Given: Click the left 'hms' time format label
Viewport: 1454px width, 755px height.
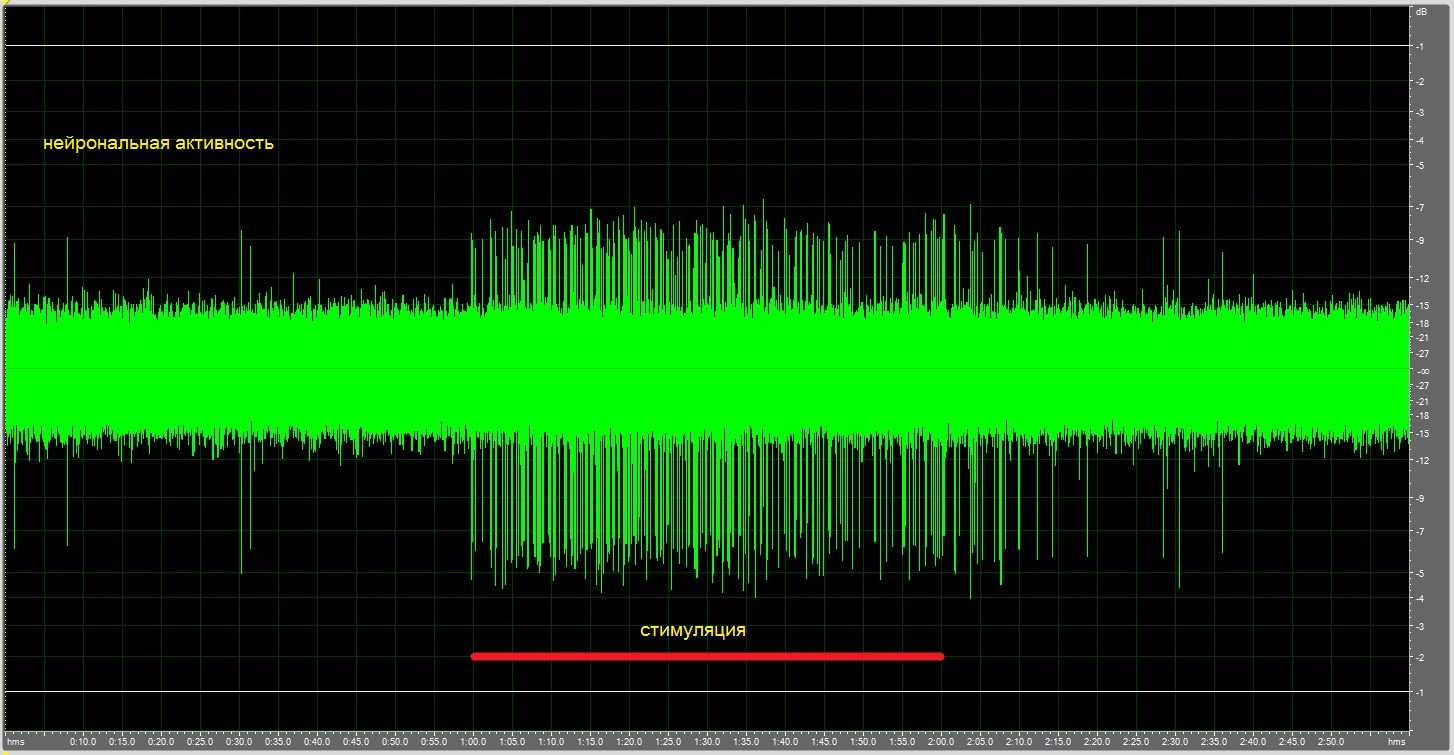Looking at the screenshot, I should click(x=16, y=742).
